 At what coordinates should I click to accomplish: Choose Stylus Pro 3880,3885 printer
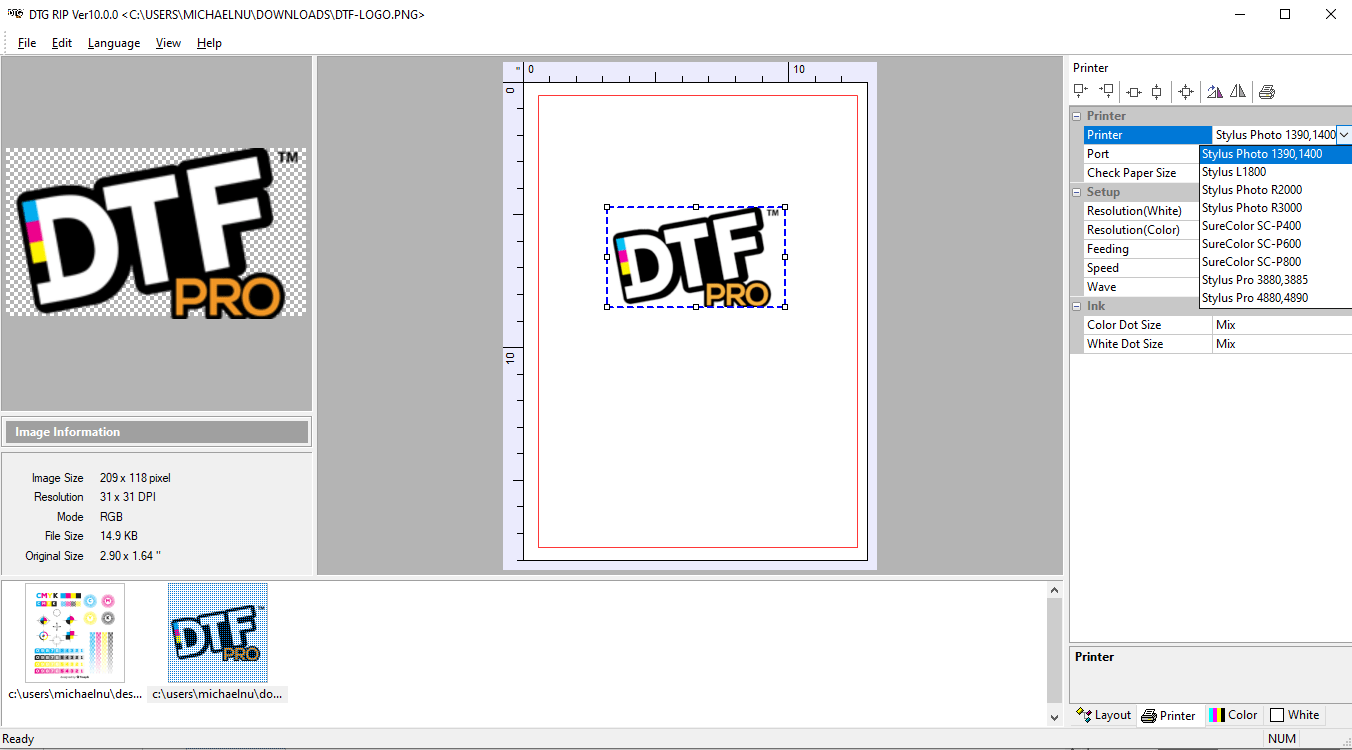[x=1275, y=280]
